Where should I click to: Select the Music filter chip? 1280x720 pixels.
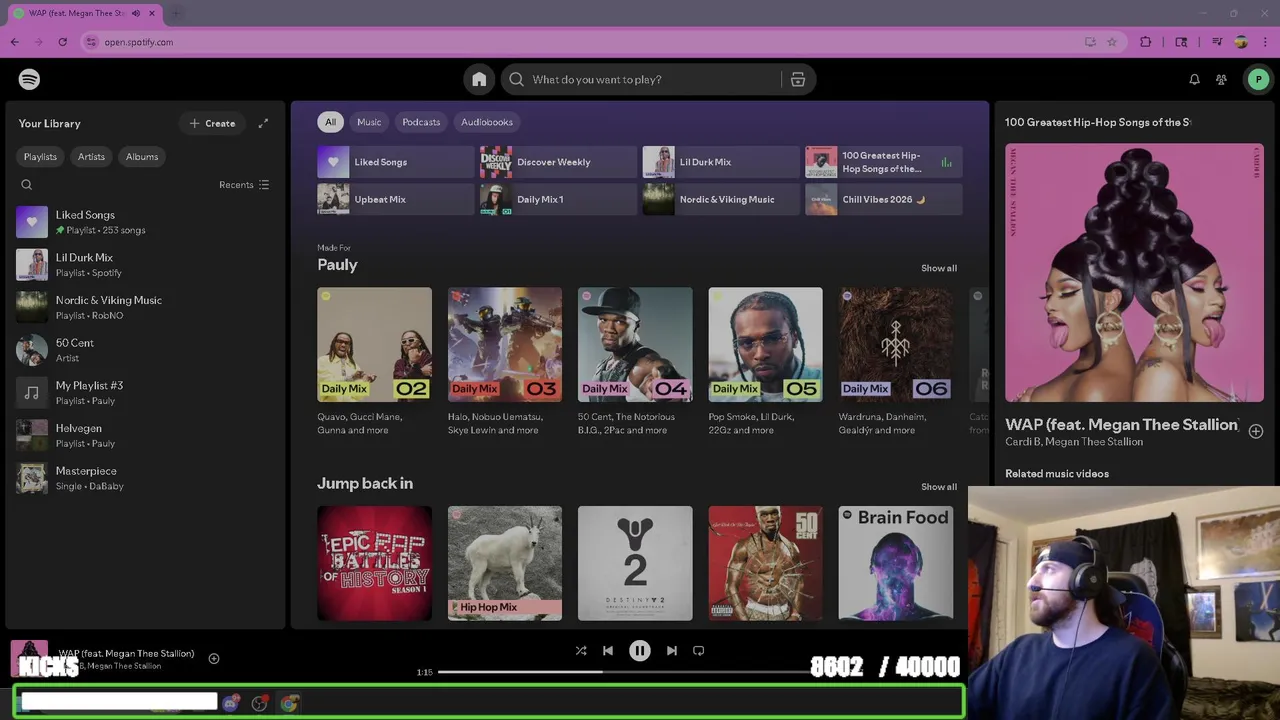(369, 122)
